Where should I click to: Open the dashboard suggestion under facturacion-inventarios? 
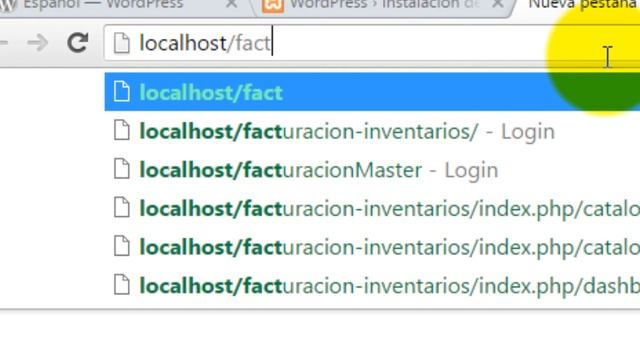372,285
